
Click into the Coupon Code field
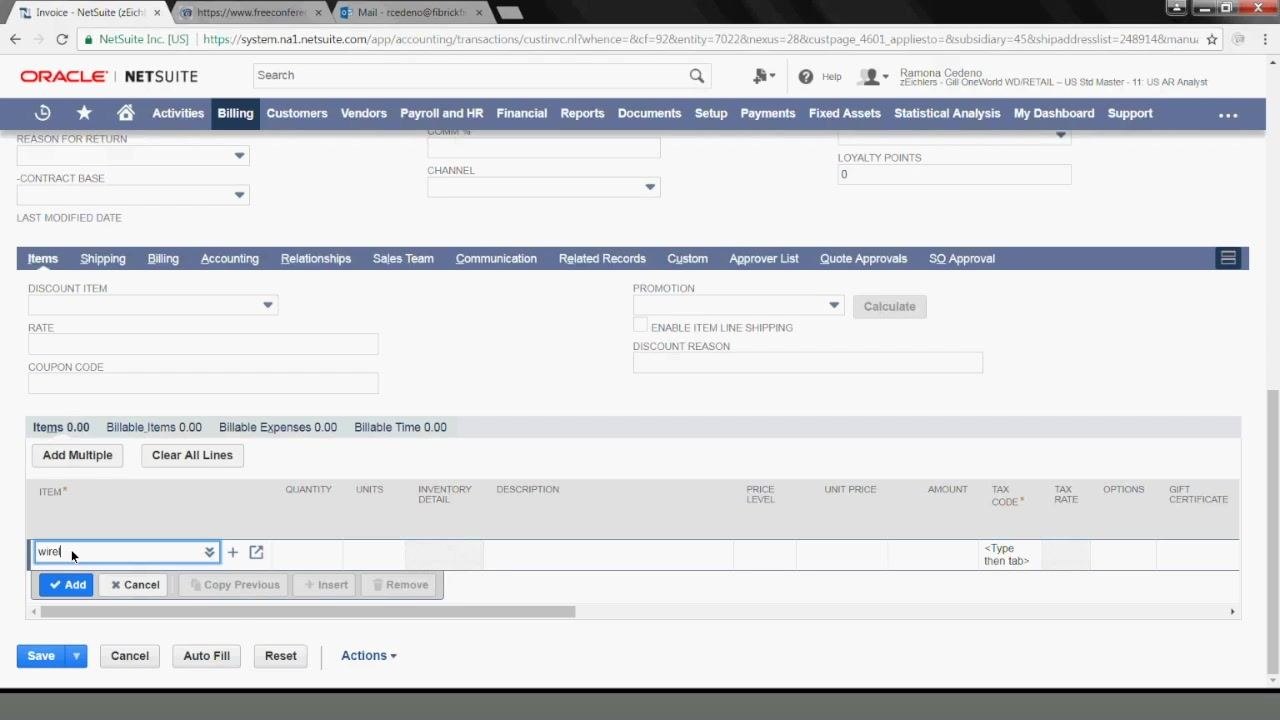pyautogui.click(x=203, y=383)
